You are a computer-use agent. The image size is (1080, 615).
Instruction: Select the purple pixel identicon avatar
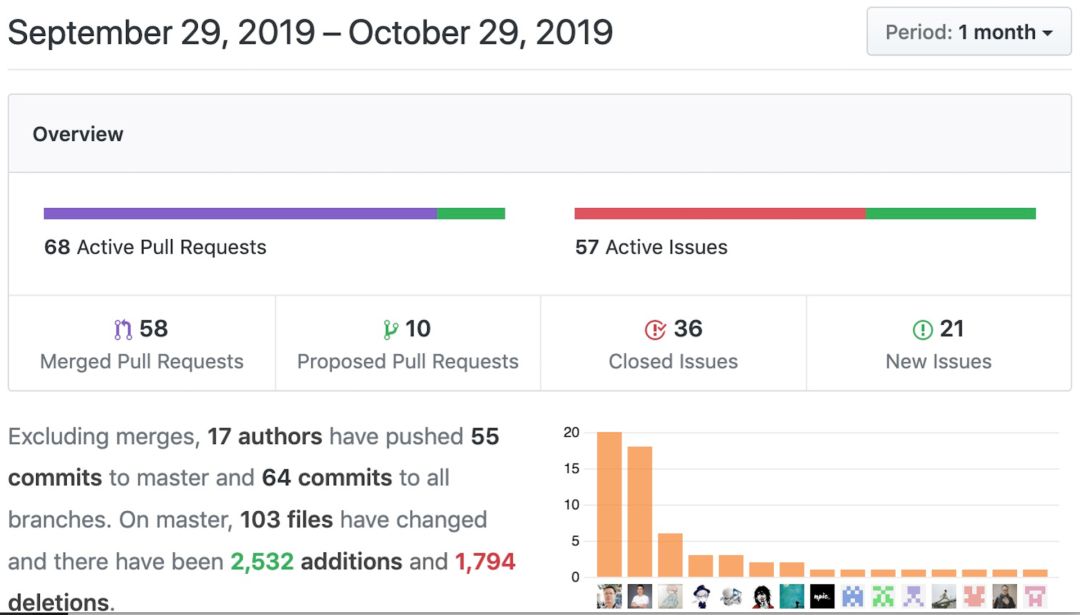[x=913, y=596]
